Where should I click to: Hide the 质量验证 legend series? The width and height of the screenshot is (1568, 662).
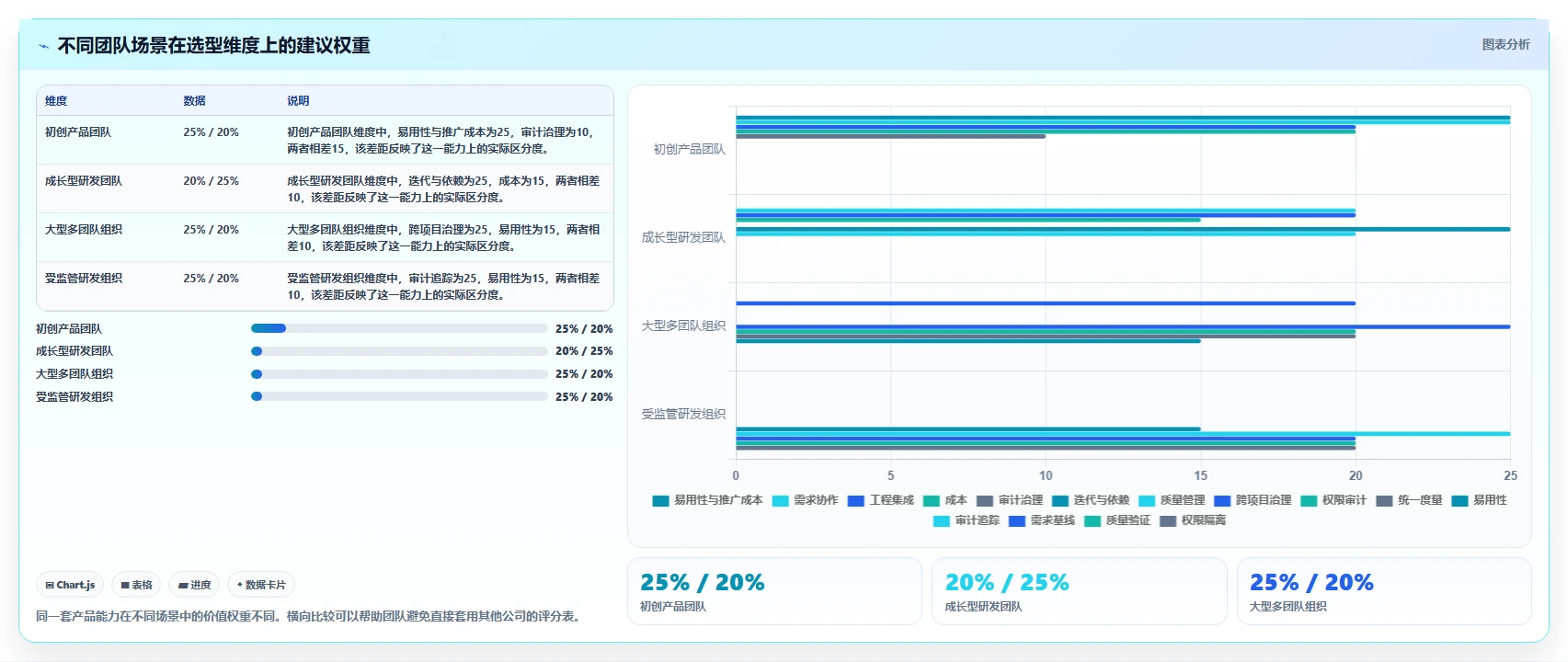tap(1116, 520)
